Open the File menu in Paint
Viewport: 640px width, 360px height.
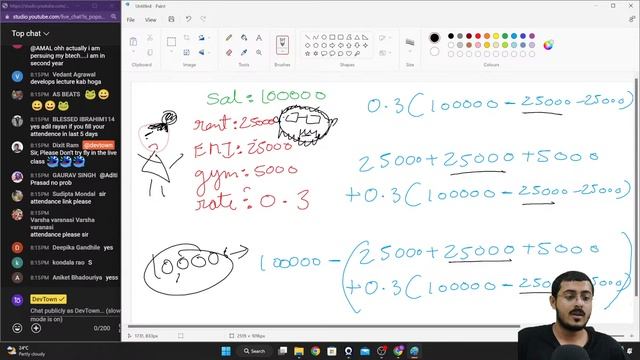(x=131, y=20)
